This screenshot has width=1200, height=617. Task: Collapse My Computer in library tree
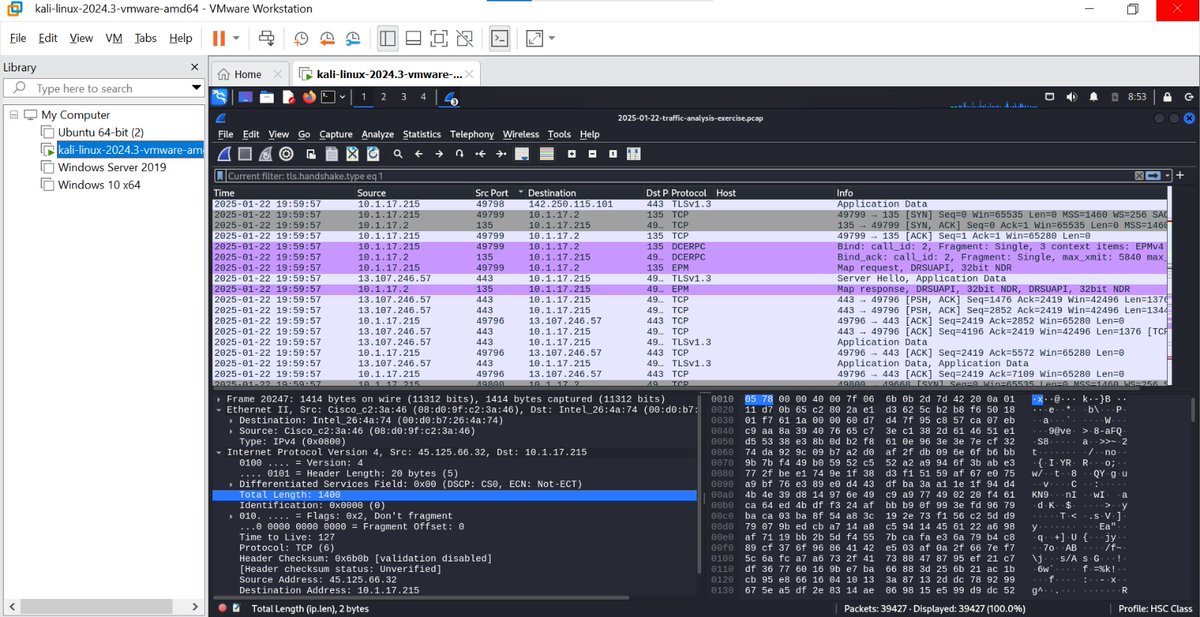tap(14, 115)
